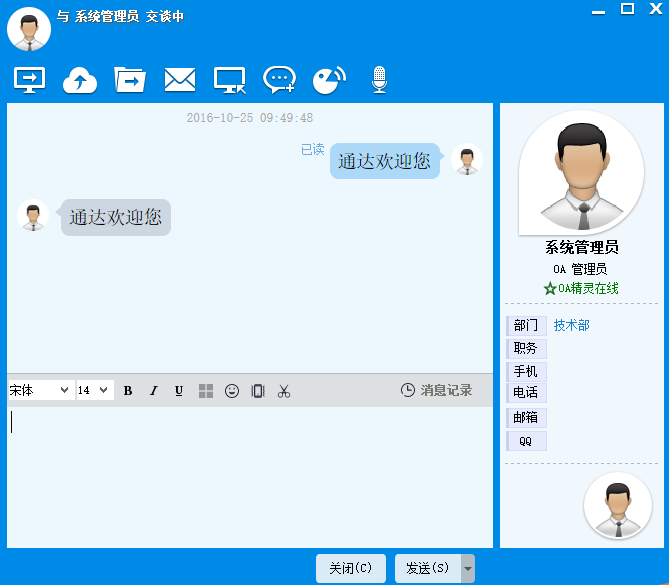
Task: Click the window shake icon
Action: click(258, 391)
